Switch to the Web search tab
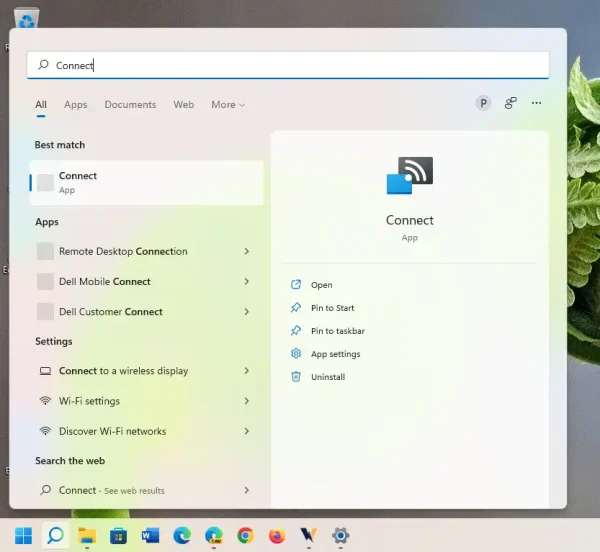600x552 pixels. (184, 104)
